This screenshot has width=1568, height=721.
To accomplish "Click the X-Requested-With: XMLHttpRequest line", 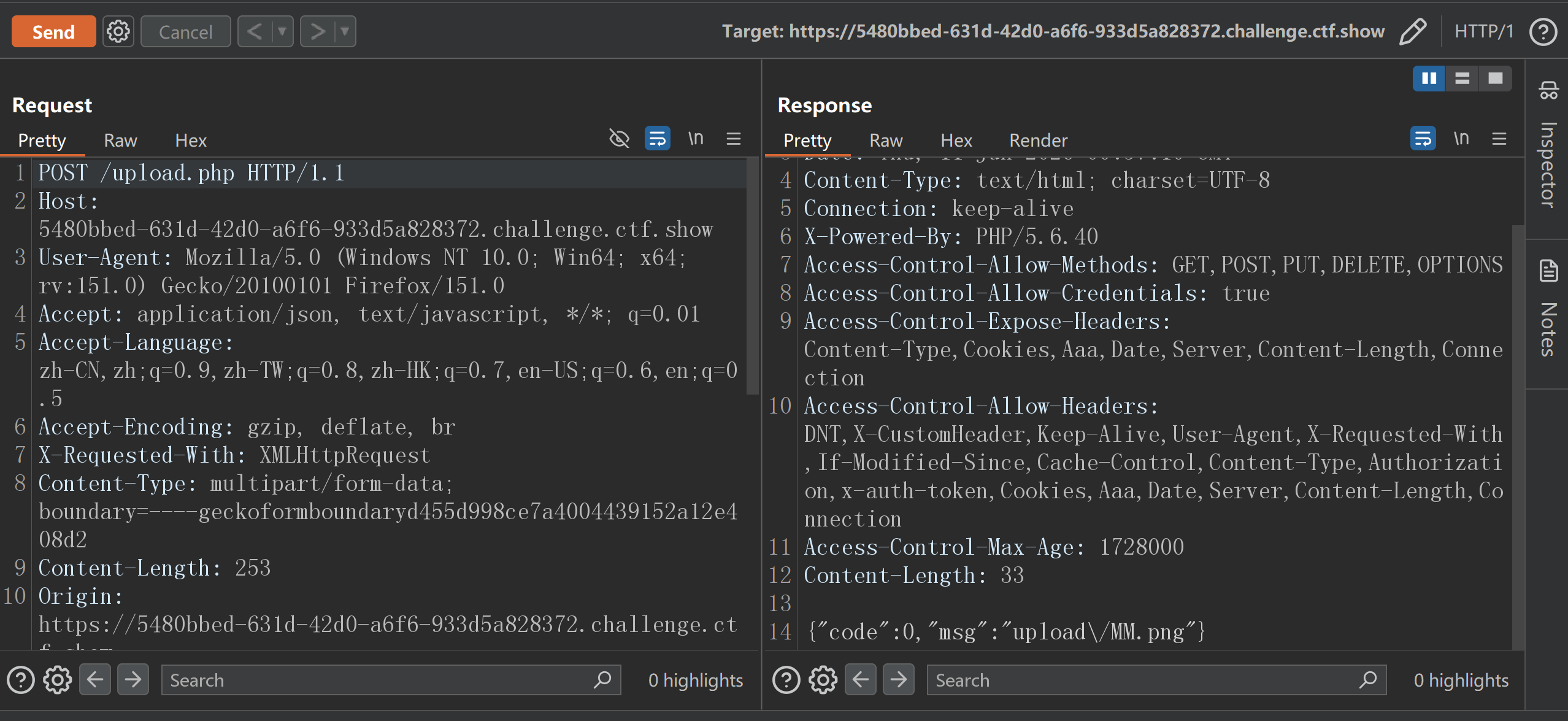I will (234, 455).
